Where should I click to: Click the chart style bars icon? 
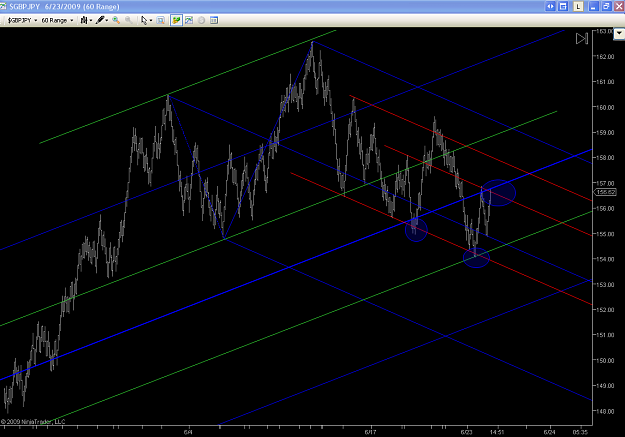[x=84, y=20]
